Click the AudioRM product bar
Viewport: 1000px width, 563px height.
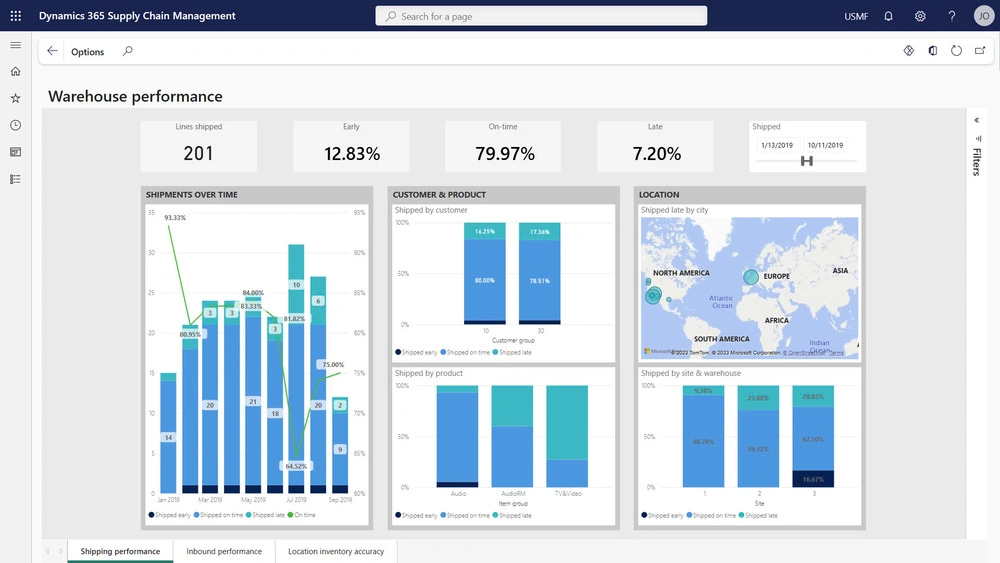pyautogui.click(x=512, y=437)
